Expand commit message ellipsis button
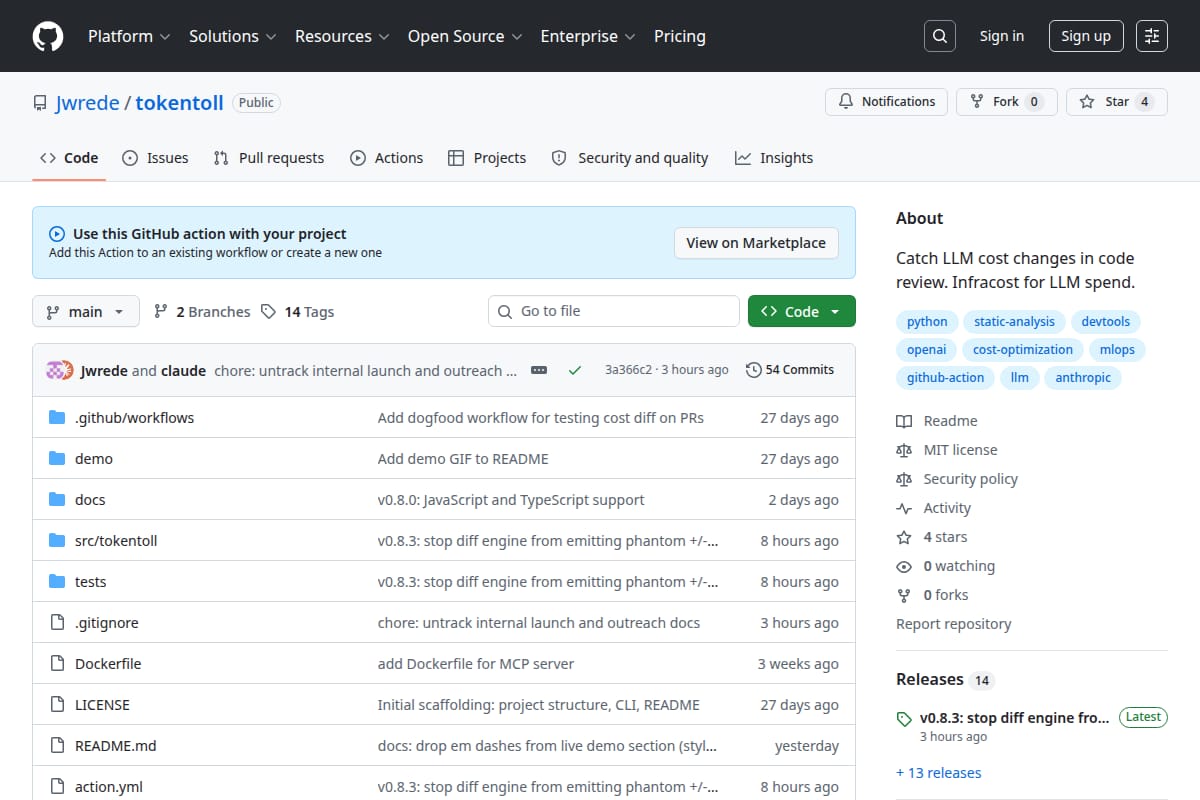1200x800 pixels. (539, 370)
